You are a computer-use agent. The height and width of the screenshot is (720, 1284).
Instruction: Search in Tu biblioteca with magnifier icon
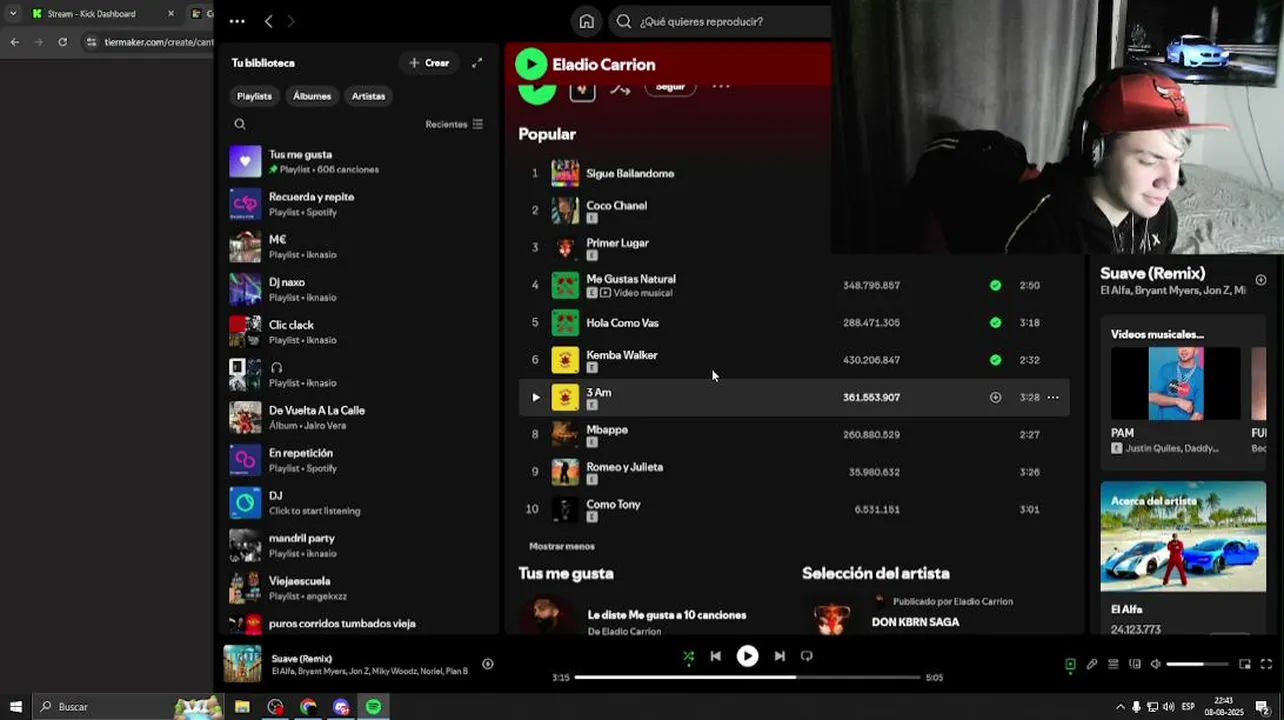tap(240, 124)
